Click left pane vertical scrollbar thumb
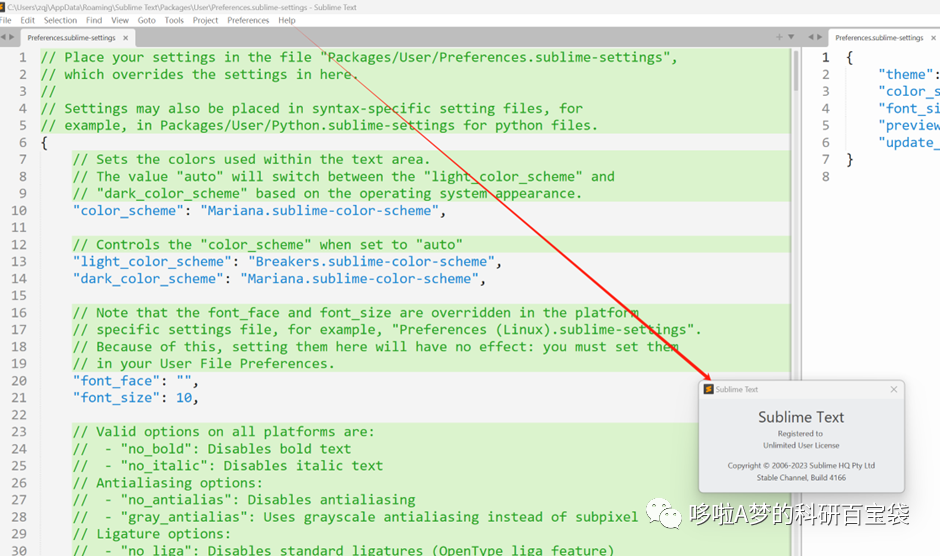 coord(796,71)
